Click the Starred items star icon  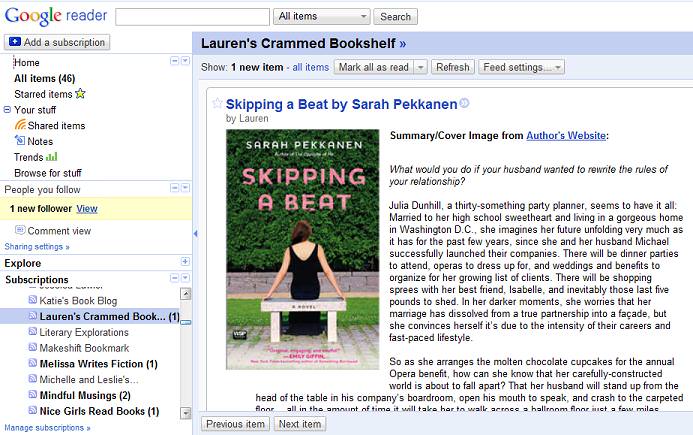tap(80, 94)
